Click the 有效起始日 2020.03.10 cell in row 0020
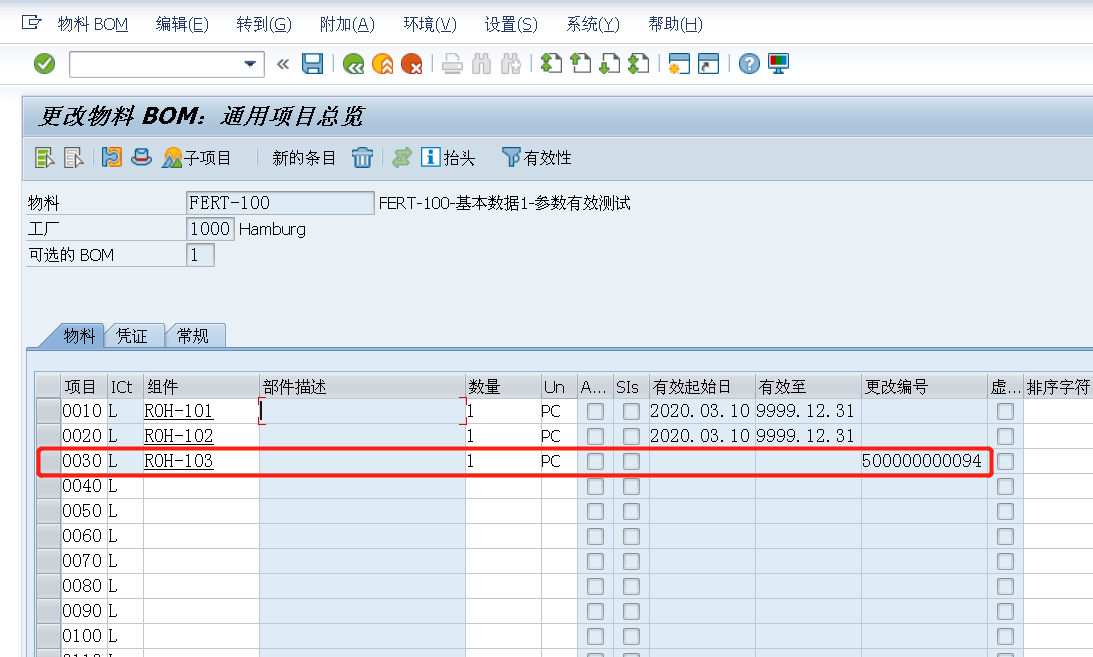The image size is (1093, 657). coord(702,436)
